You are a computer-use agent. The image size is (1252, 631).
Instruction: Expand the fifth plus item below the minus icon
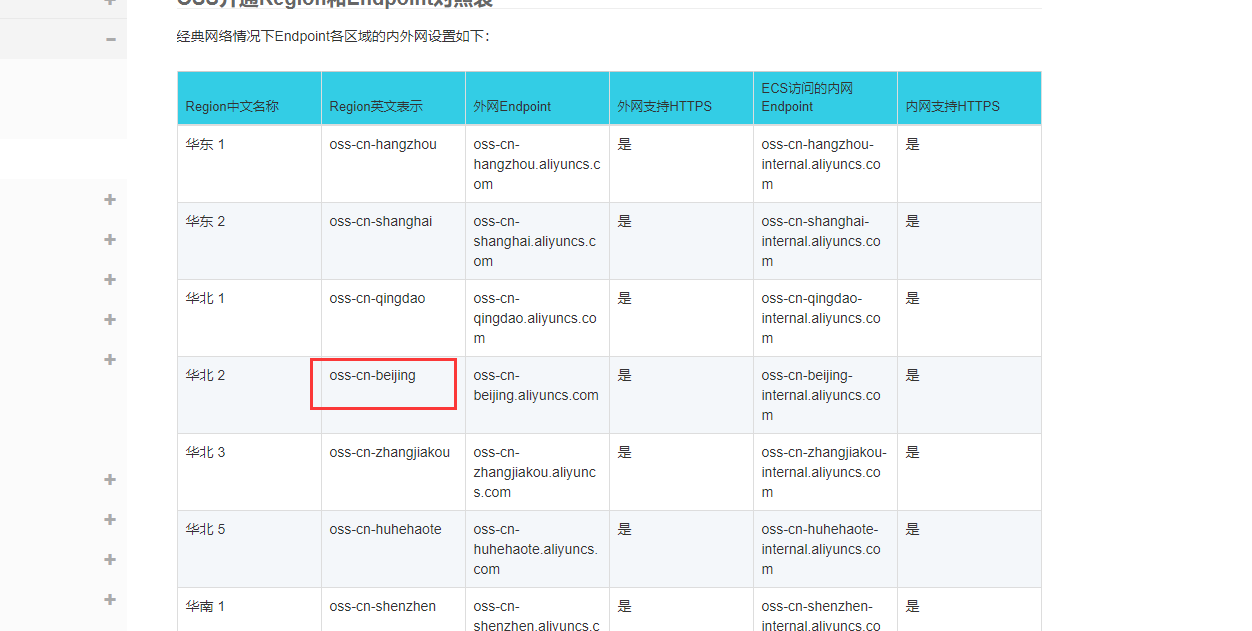click(110, 359)
